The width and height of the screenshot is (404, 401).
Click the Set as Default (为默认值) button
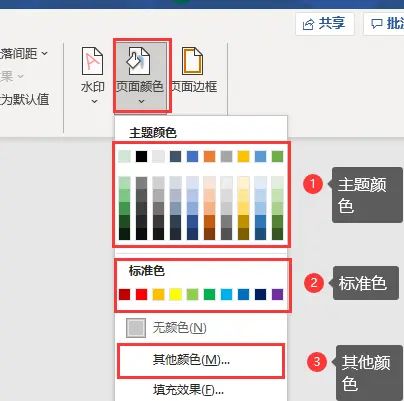point(25,99)
